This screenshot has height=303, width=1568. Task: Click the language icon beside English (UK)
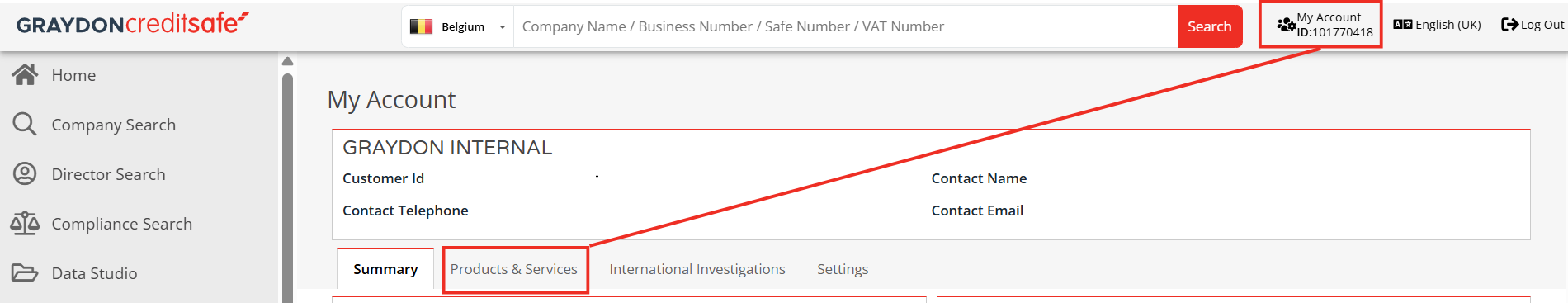click(1403, 25)
